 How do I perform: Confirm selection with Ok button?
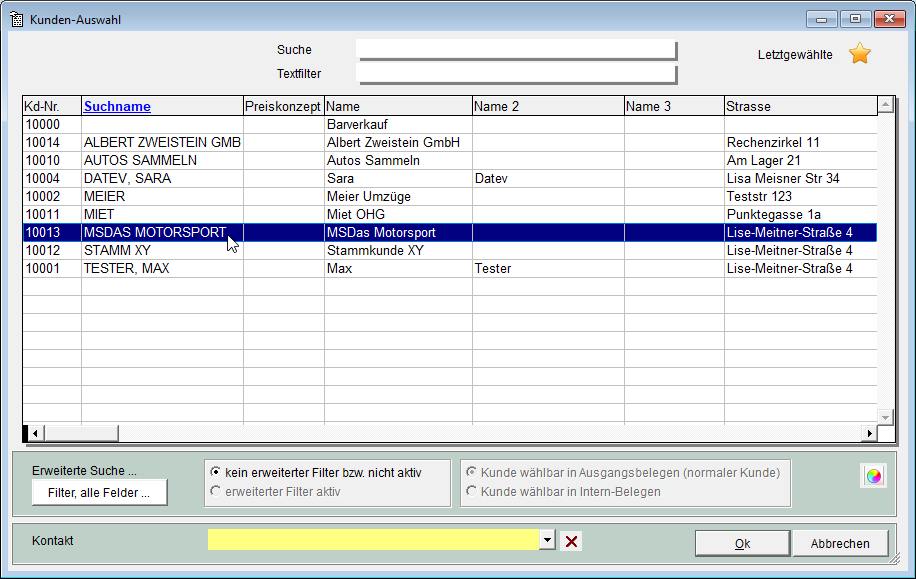pyautogui.click(x=742, y=544)
